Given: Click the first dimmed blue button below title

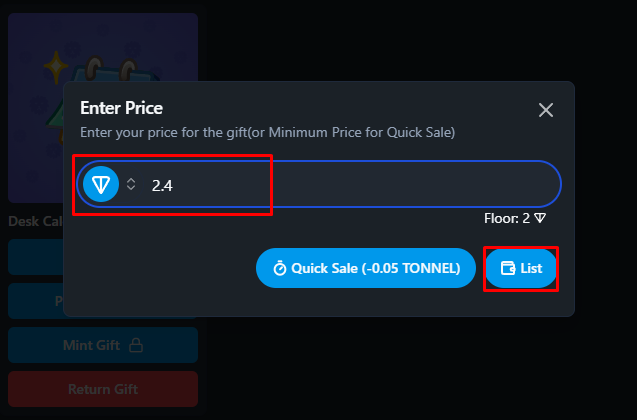Looking at the screenshot, I should click(36, 257).
